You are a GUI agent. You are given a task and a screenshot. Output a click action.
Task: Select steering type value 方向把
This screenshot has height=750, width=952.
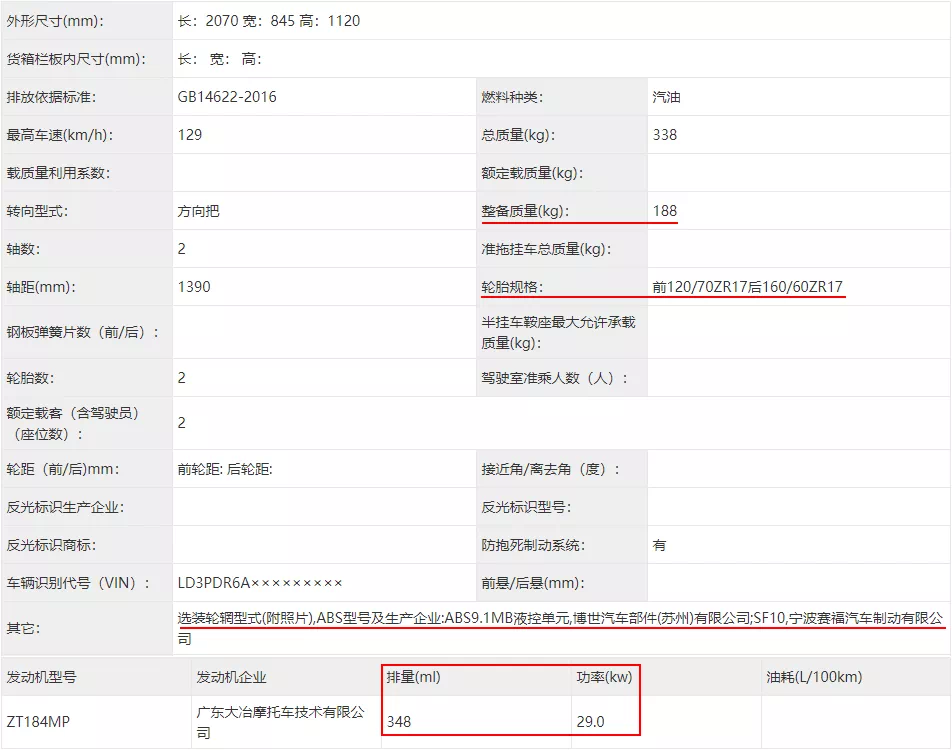[x=199, y=211]
